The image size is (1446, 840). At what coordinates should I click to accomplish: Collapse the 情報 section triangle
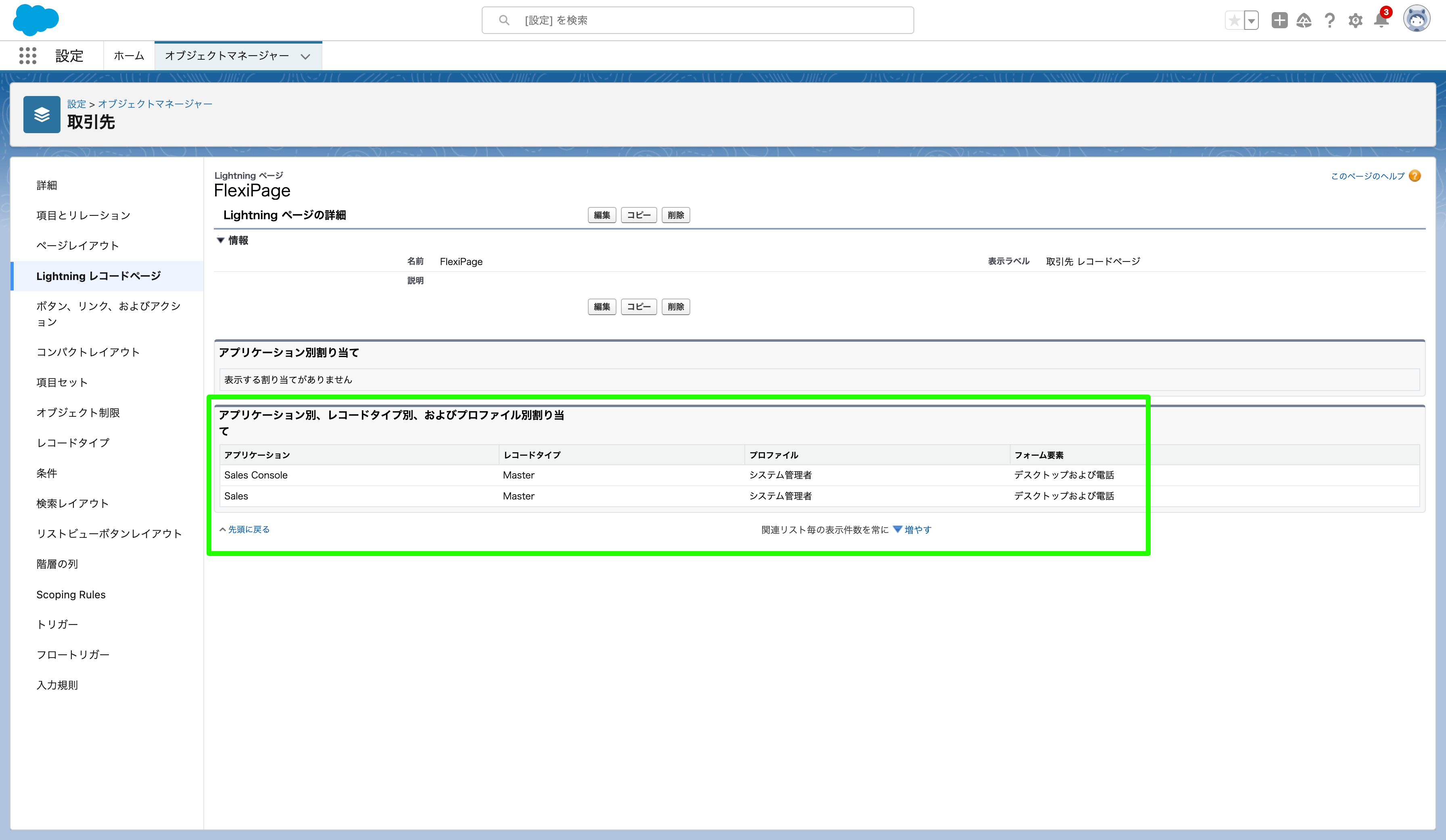point(220,240)
